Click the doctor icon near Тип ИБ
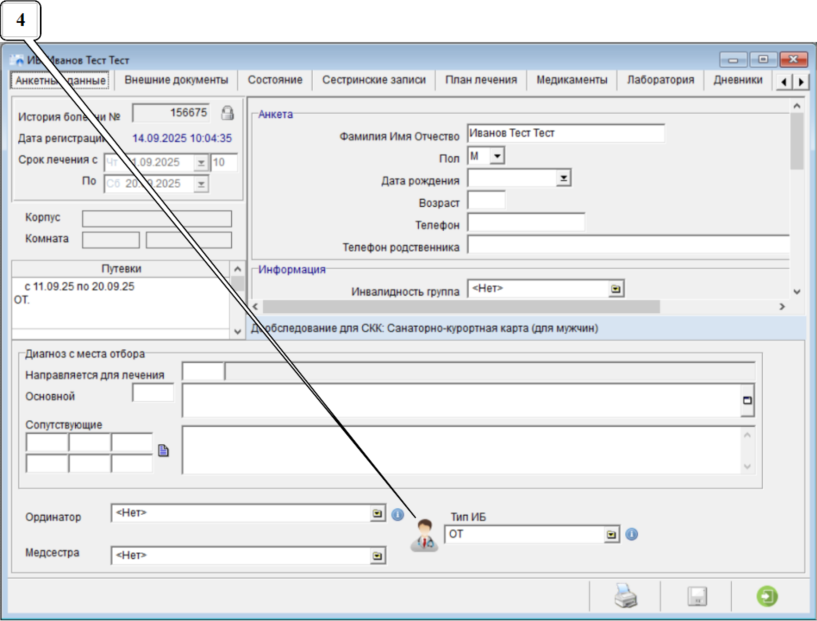This screenshot has width=817, height=621. [426, 535]
